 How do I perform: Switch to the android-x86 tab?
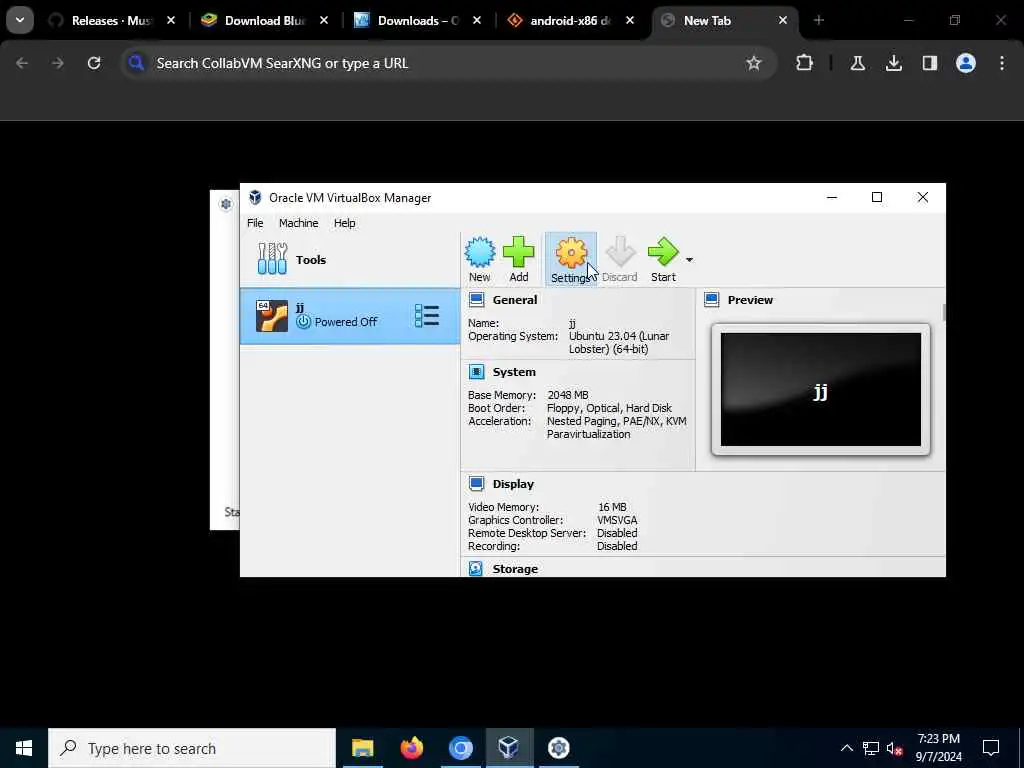(571, 20)
